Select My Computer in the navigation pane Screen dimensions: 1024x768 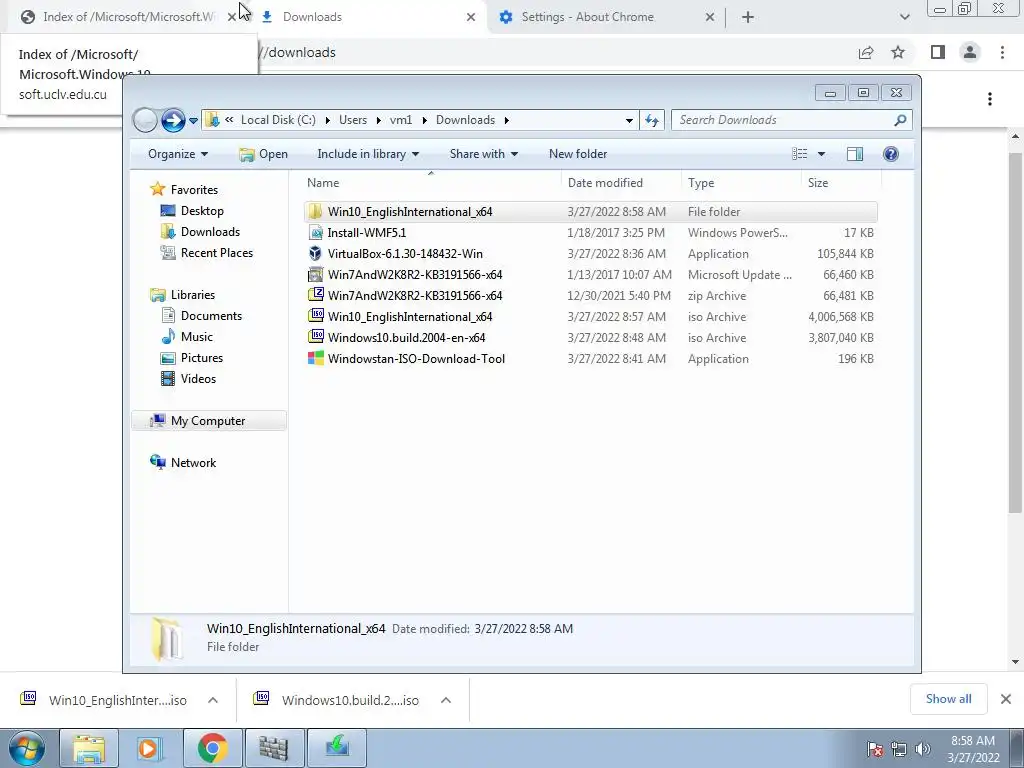pyautogui.click(x=208, y=421)
